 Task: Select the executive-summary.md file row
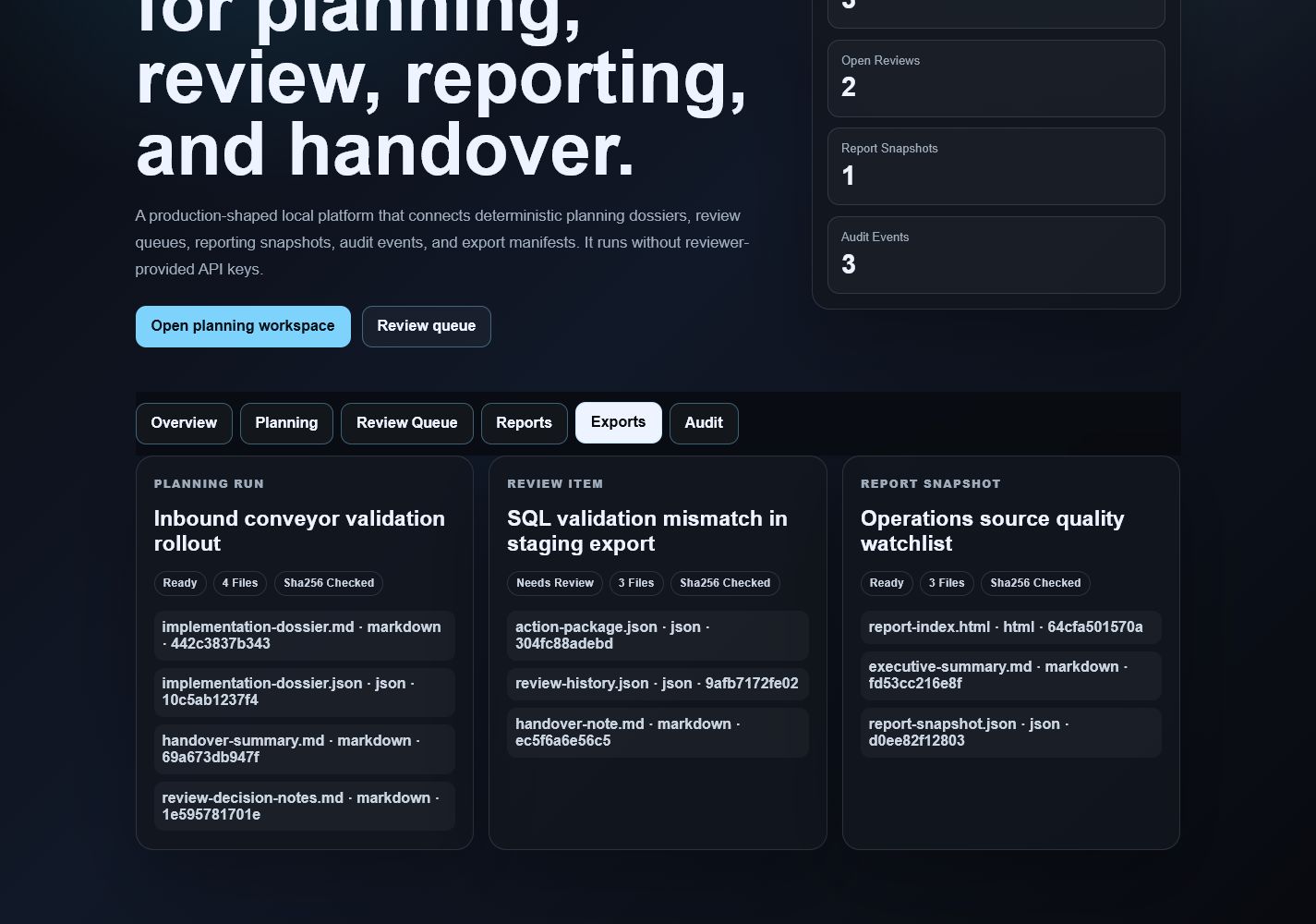[1011, 675]
